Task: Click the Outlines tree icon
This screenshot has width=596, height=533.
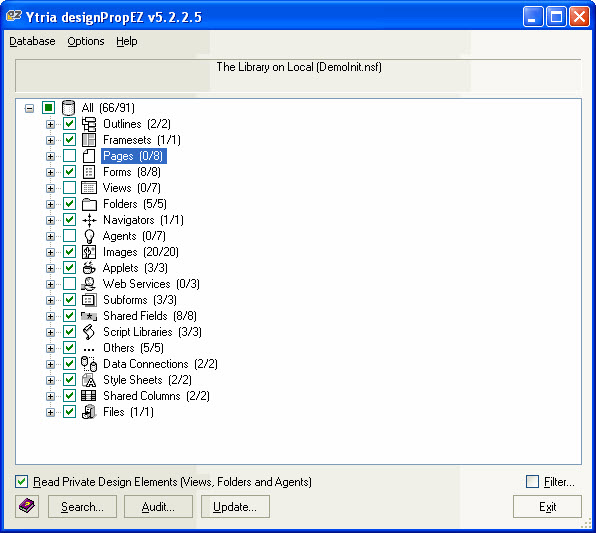Action: 89,124
